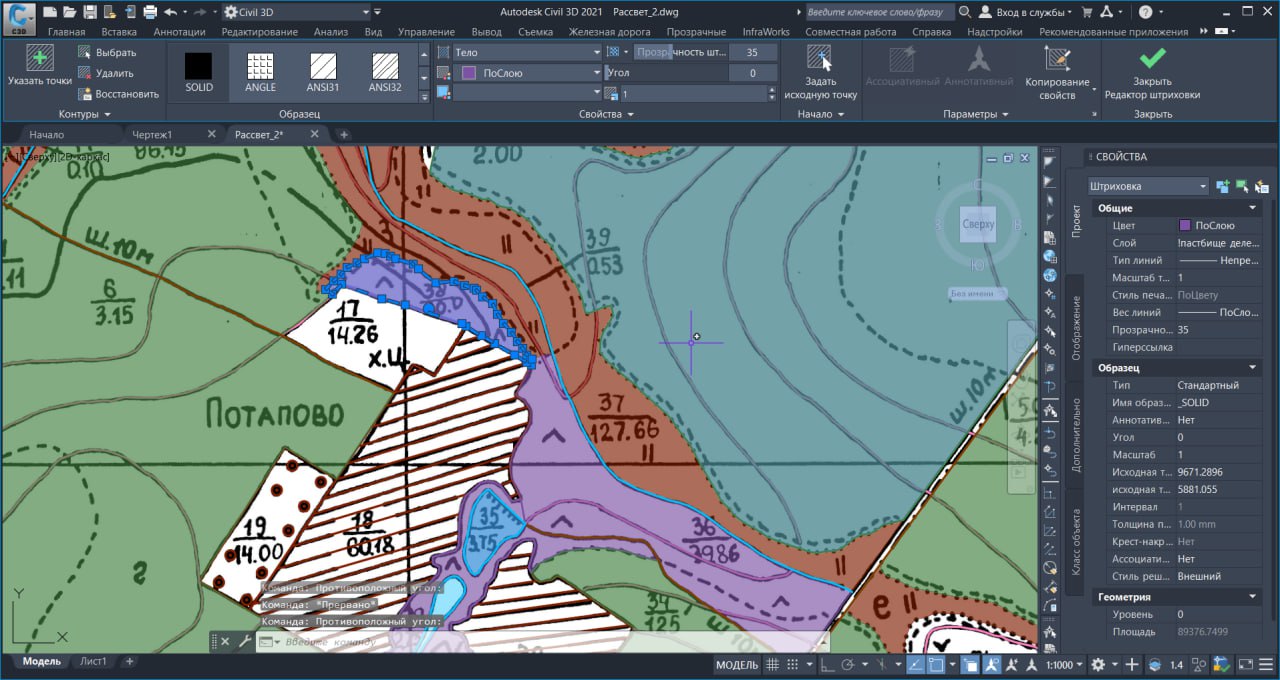The width and height of the screenshot is (1280, 680).
Task: Open the Civil 3D workspace dropdown
Action: (296, 12)
